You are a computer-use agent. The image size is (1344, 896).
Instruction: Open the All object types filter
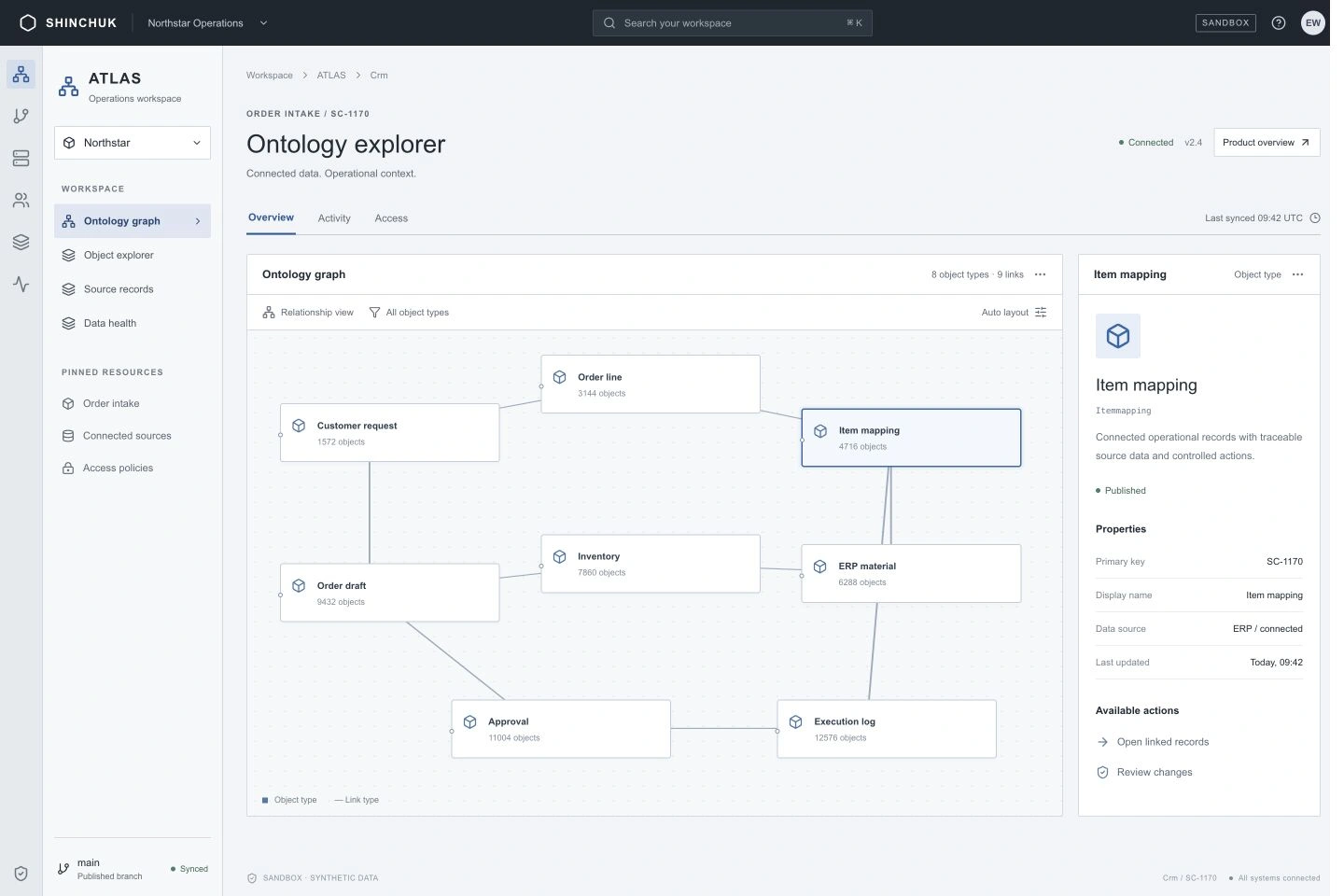coord(409,313)
